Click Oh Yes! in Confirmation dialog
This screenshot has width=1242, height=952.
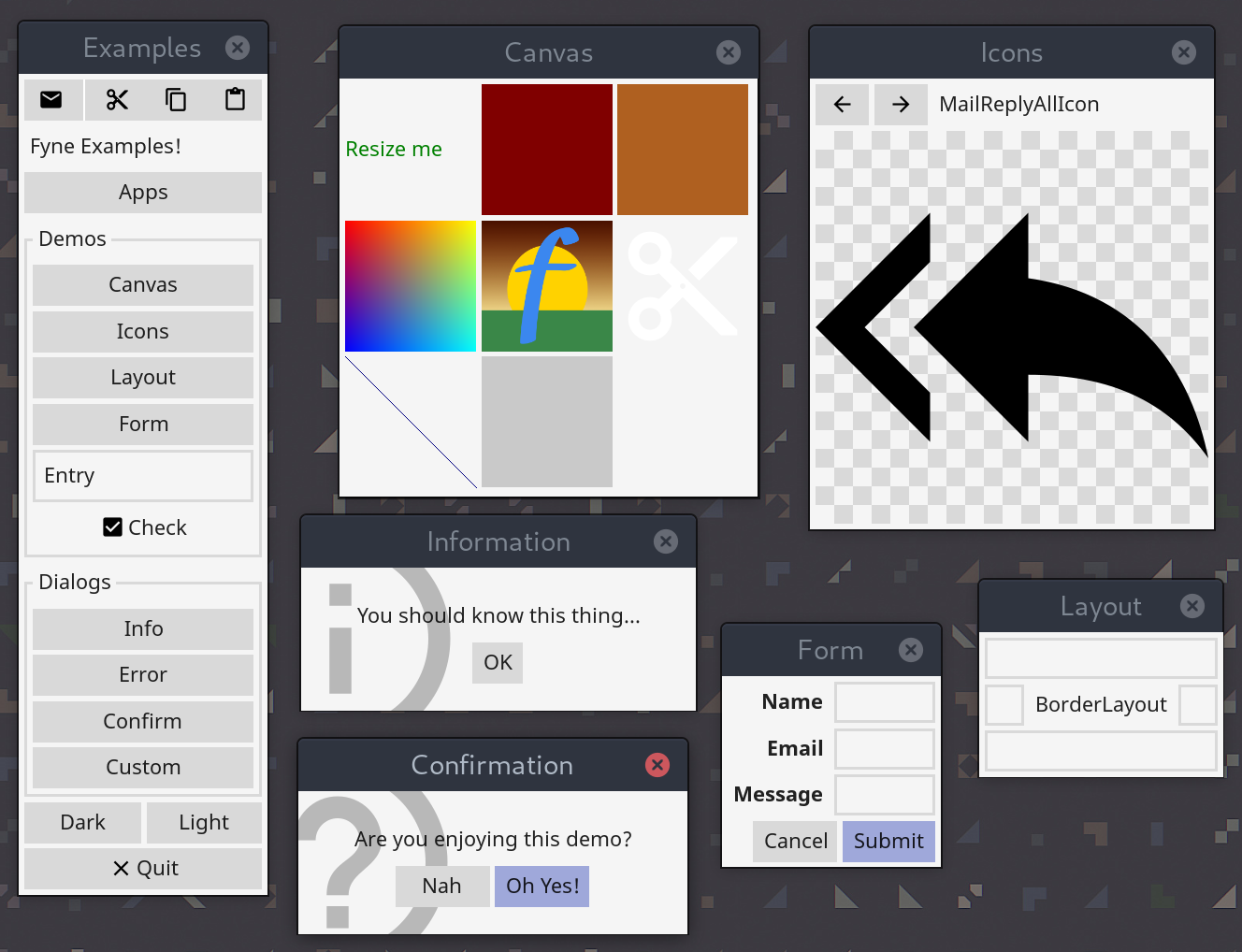(x=542, y=886)
